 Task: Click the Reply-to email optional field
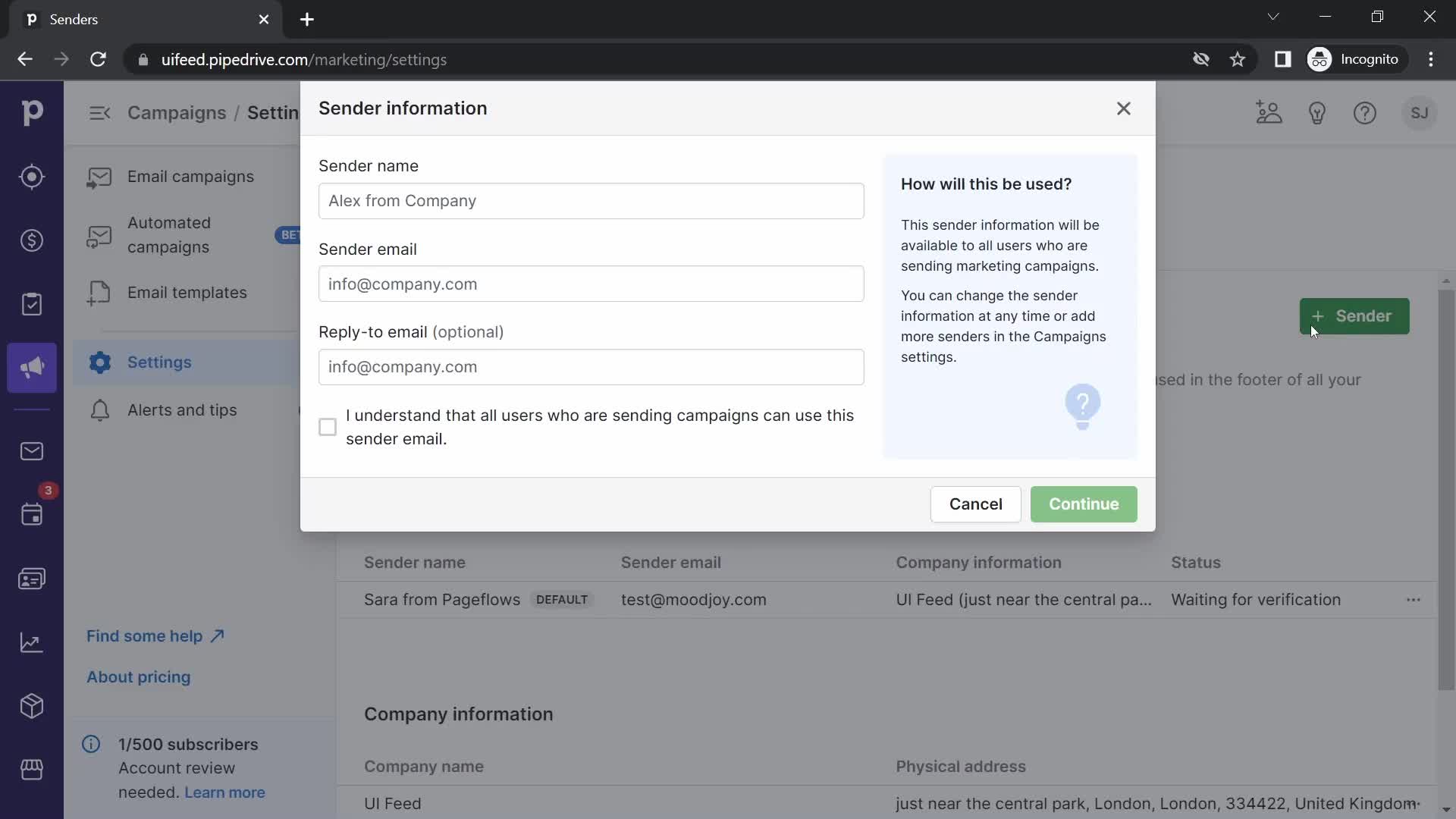[591, 367]
